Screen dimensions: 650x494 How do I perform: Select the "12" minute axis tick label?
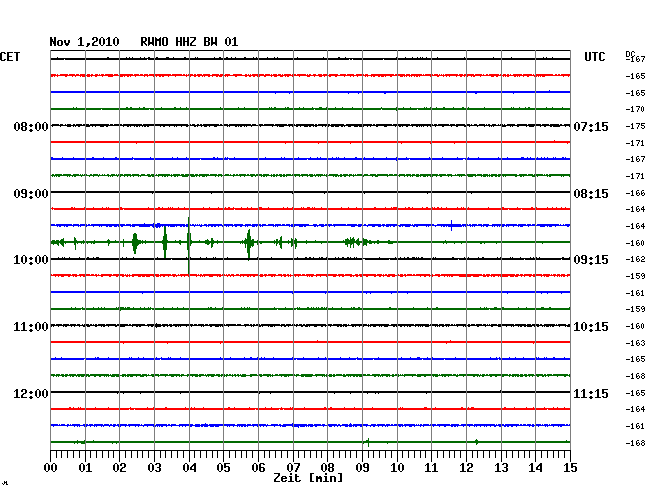[x=466, y=467]
